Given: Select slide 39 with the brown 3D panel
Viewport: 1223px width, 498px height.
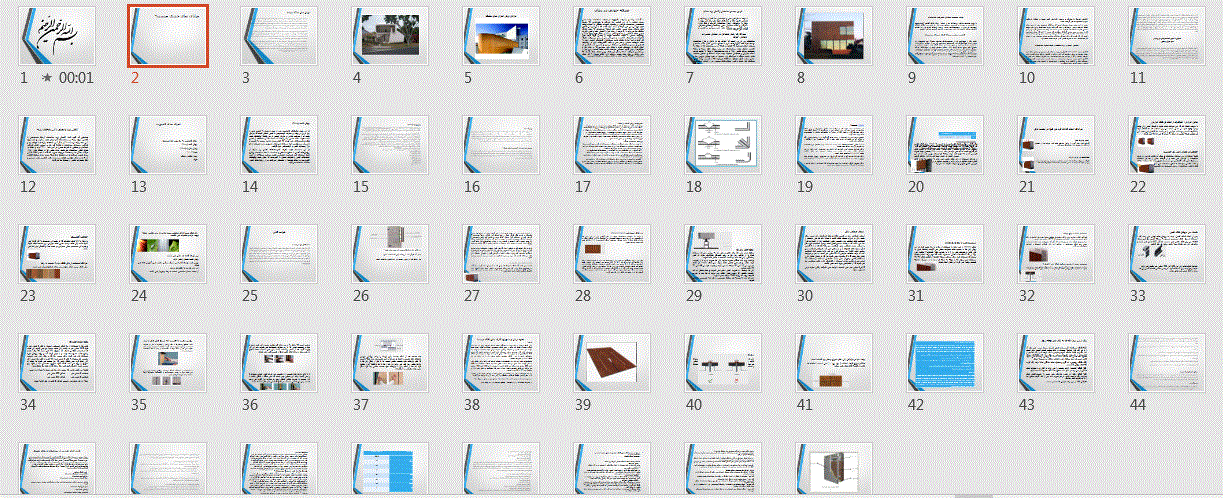Looking at the screenshot, I should [x=612, y=362].
